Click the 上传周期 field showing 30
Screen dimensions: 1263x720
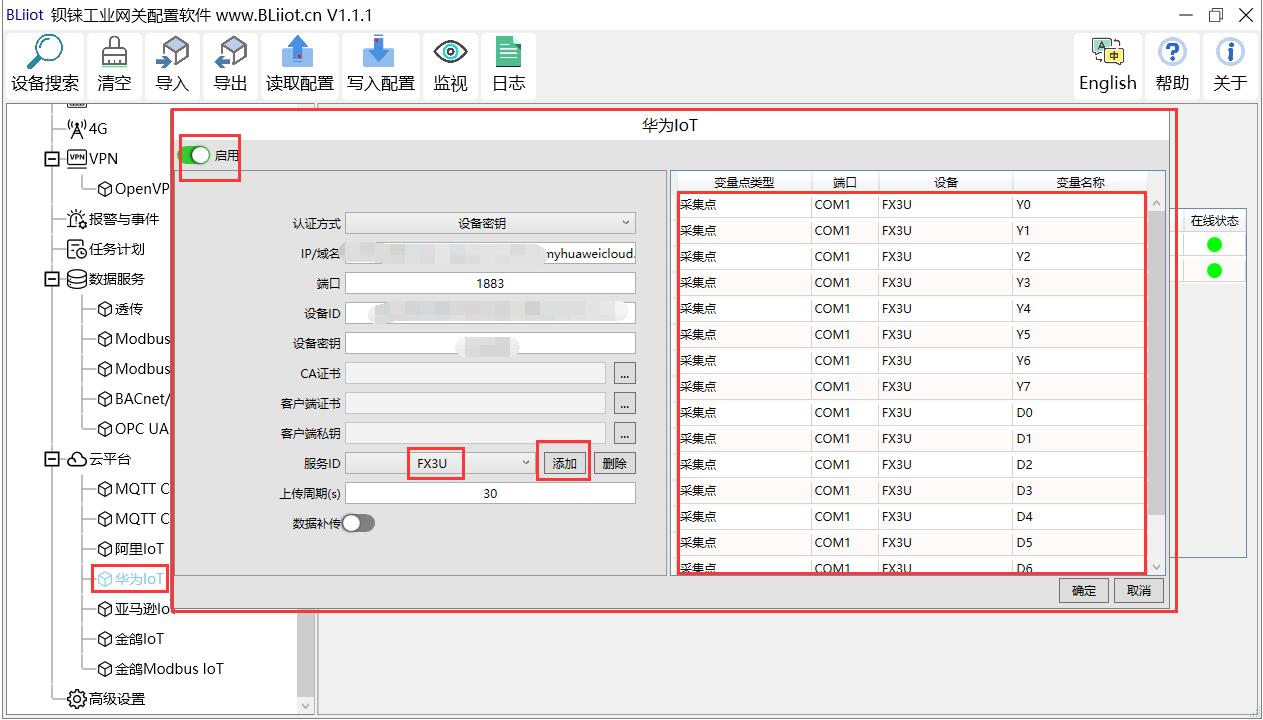coord(490,493)
